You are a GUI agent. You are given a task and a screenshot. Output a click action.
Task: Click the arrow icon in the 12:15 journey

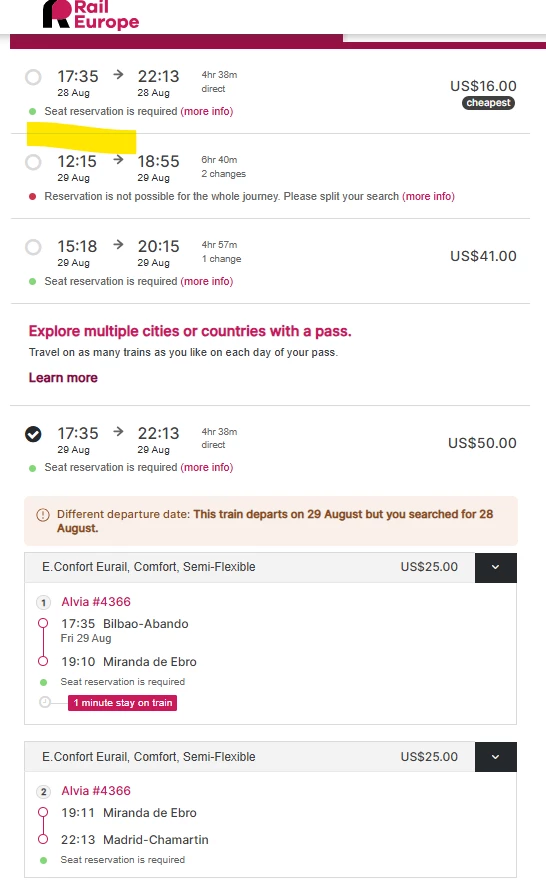(x=118, y=160)
